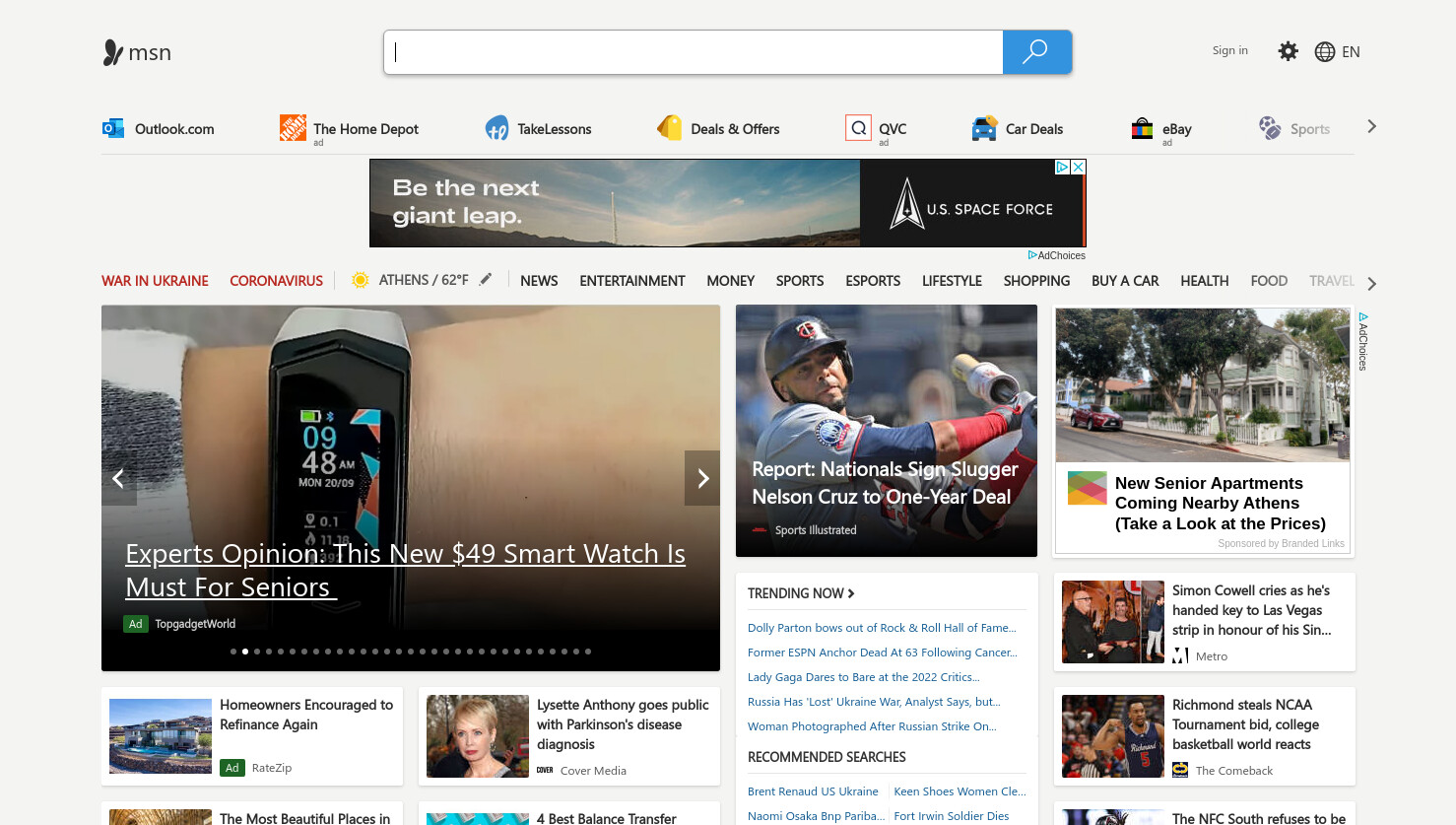Click the QVC icon
Screen dimensions: 1456x825
click(858, 128)
